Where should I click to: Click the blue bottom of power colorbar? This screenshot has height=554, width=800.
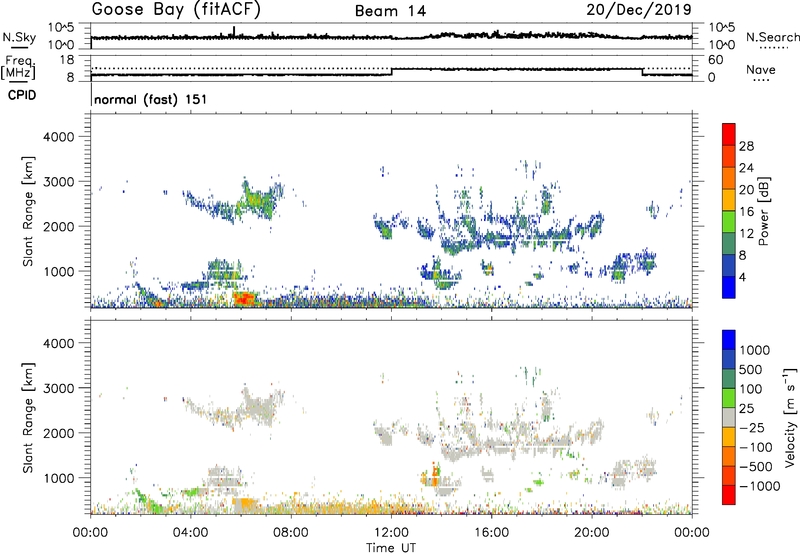click(x=729, y=287)
